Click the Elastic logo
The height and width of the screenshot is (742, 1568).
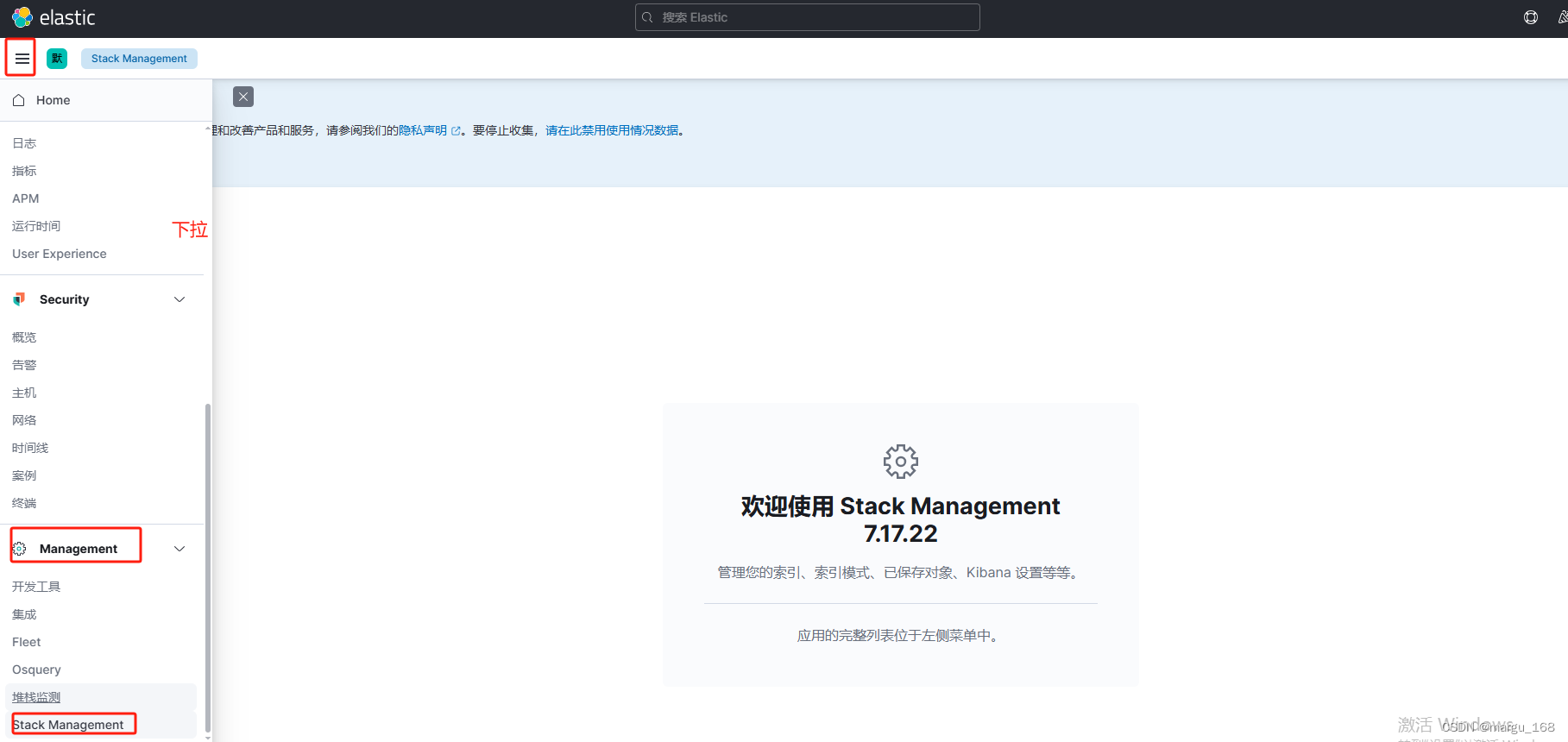click(54, 17)
